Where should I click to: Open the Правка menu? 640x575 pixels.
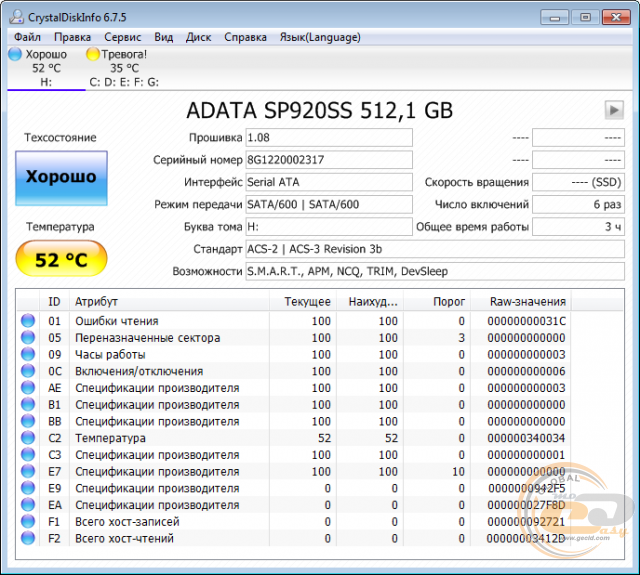(72, 37)
